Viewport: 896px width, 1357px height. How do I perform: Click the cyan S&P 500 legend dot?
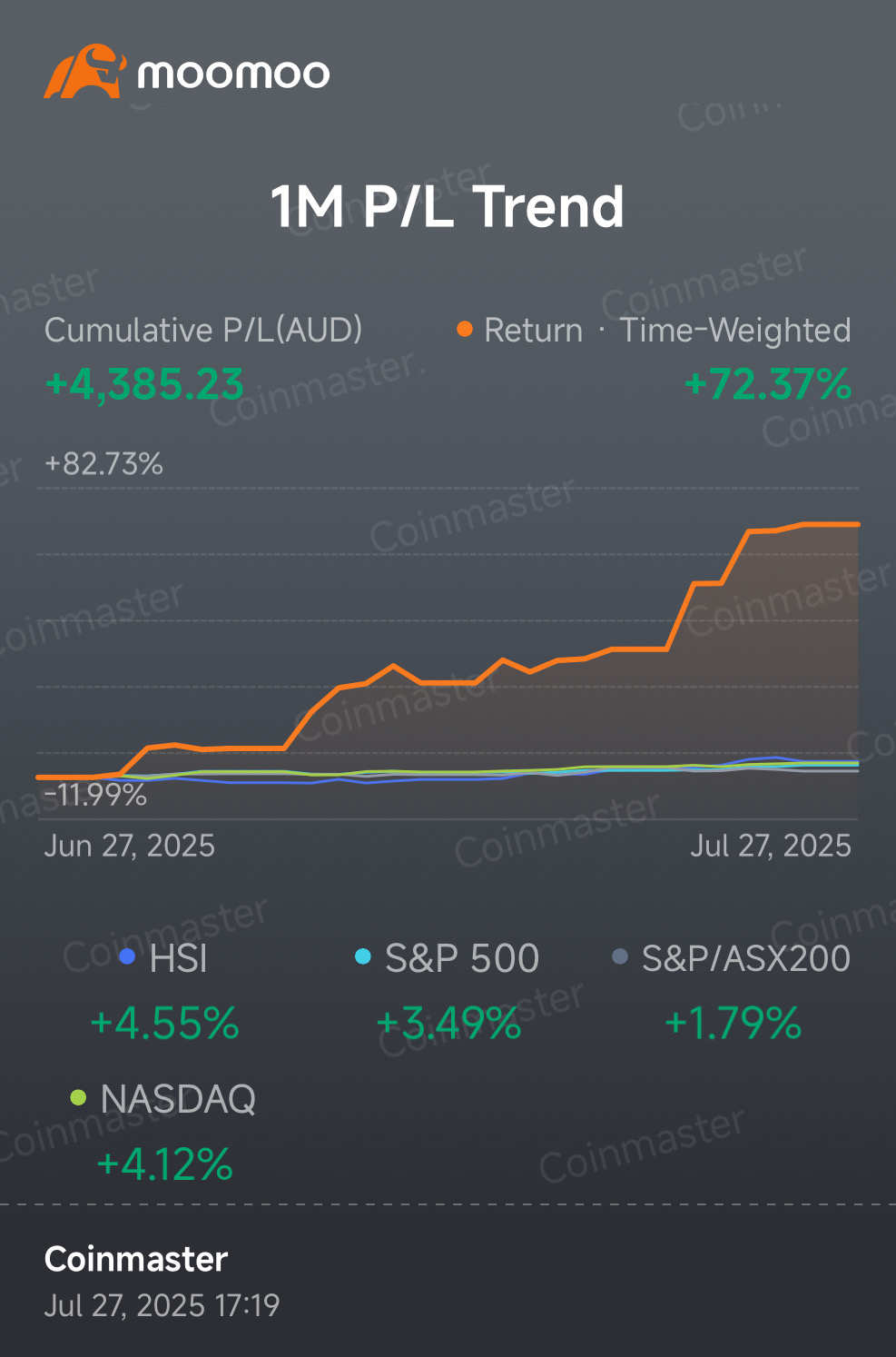[363, 956]
